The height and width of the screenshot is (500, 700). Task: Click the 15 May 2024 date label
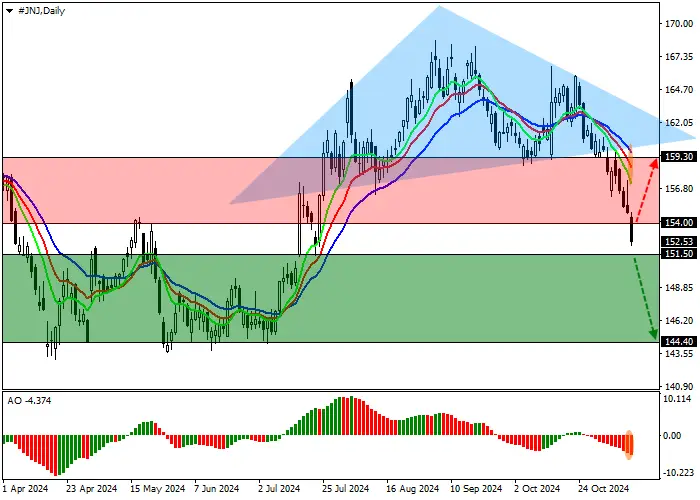[157, 489]
